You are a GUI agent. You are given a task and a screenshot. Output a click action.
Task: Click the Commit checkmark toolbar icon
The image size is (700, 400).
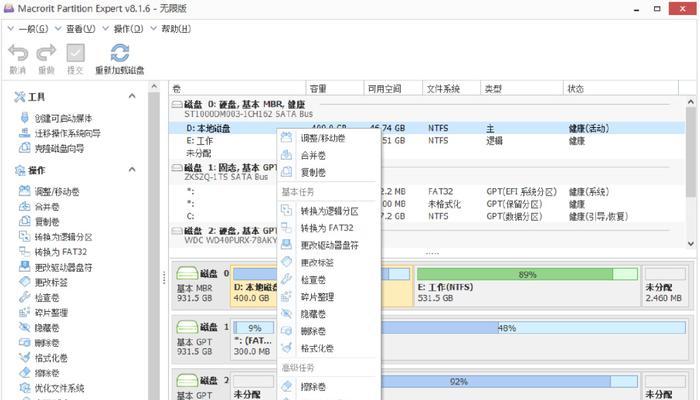pyautogui.click(x=75, y=53)
